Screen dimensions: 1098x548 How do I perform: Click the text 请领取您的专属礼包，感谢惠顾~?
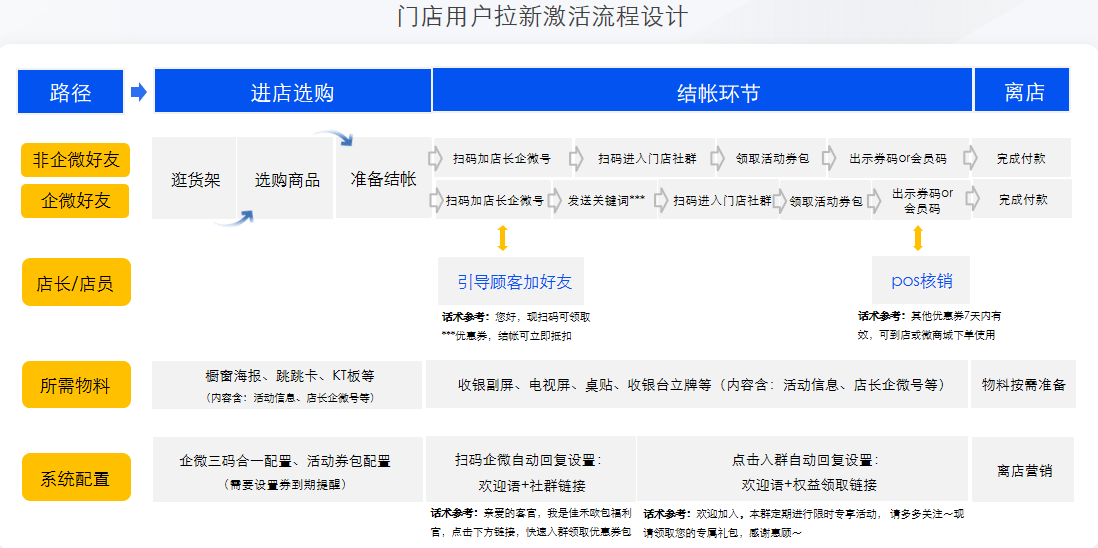(721, 532)
